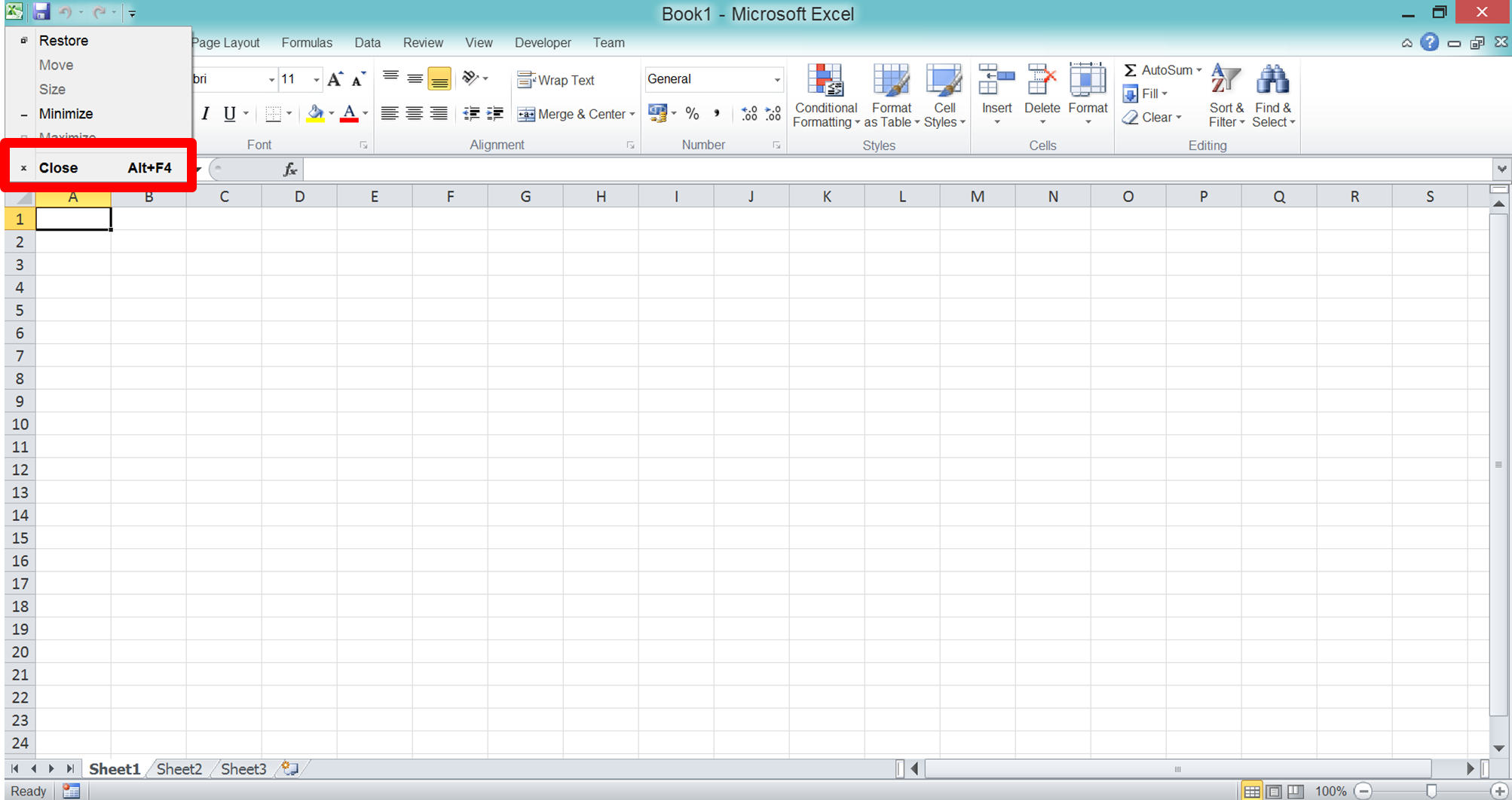Open Sort & Filter menu
Screen dimensions: 1512x800
(1226, 96)
